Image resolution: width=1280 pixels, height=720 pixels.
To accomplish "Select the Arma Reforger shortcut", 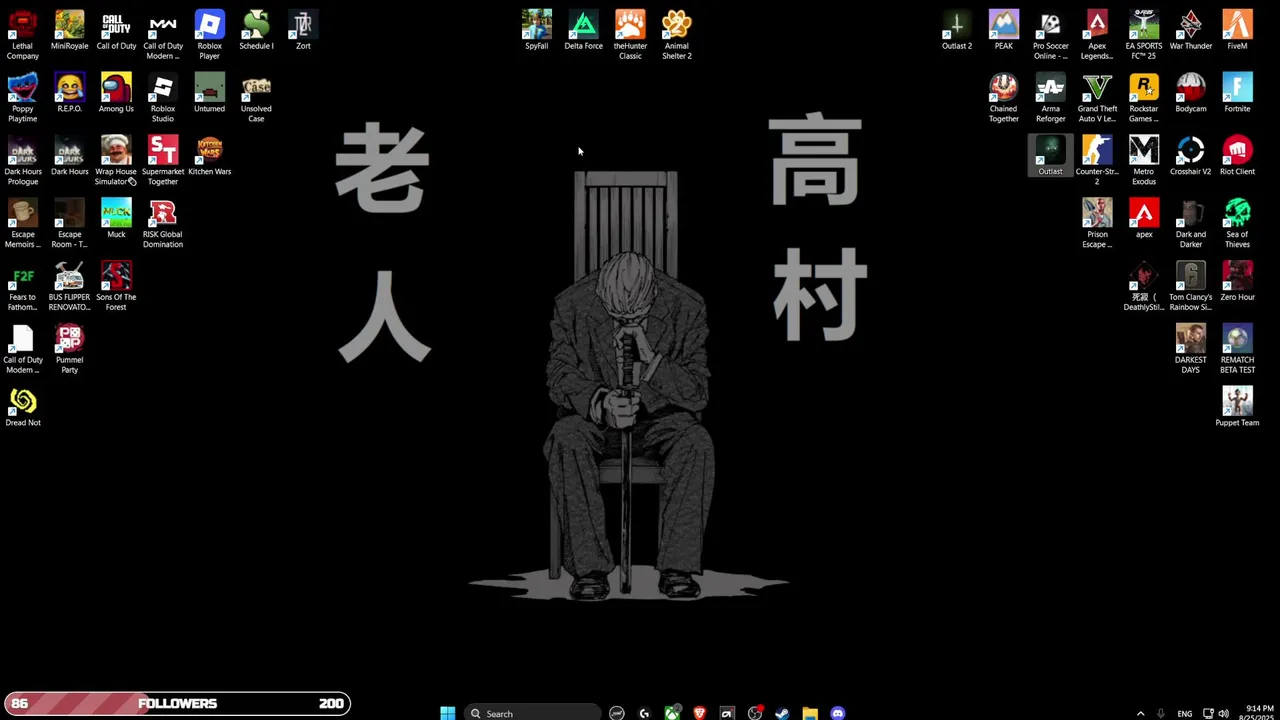I will click(1051, 98).
